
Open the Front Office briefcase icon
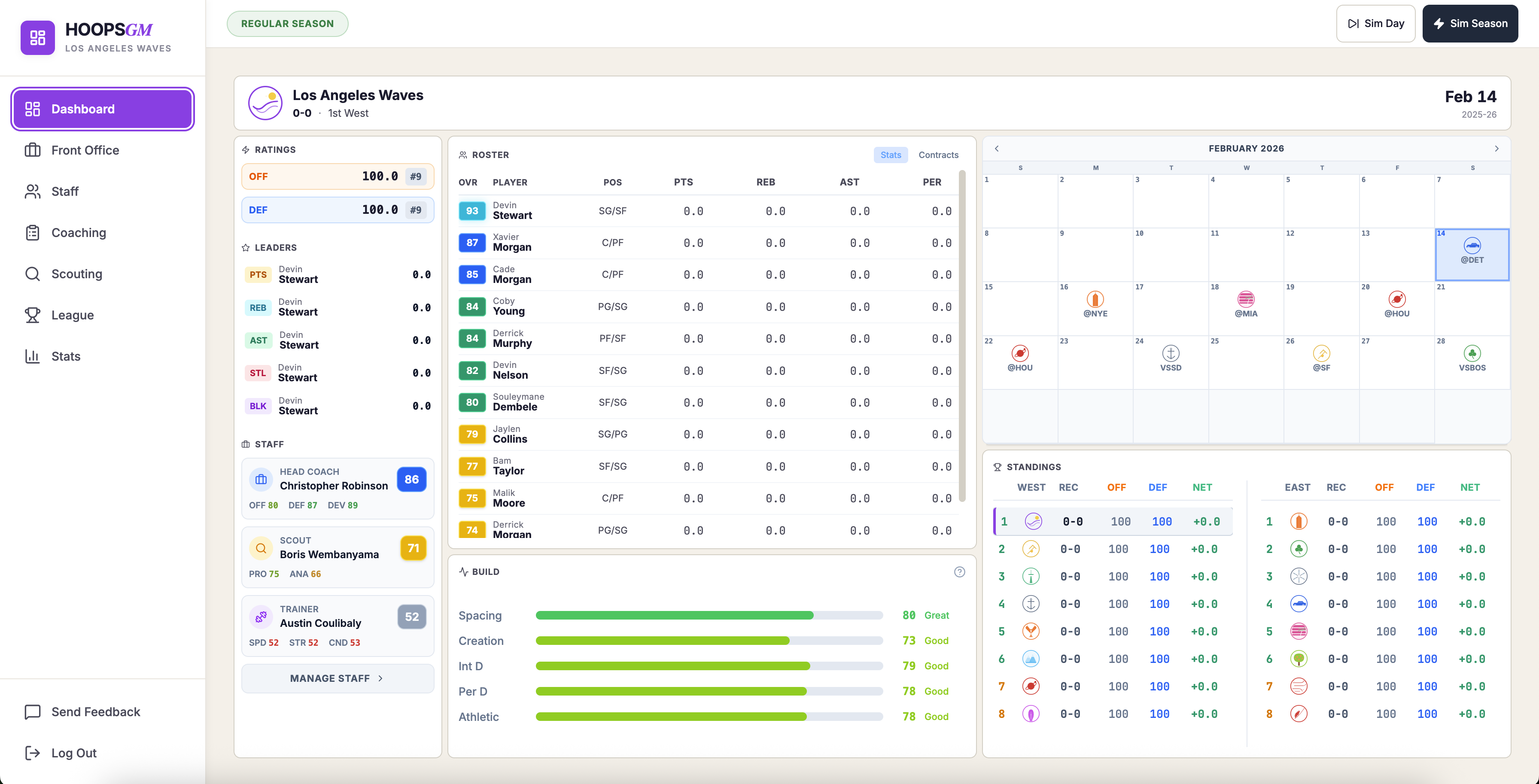[x=33, y=150]
